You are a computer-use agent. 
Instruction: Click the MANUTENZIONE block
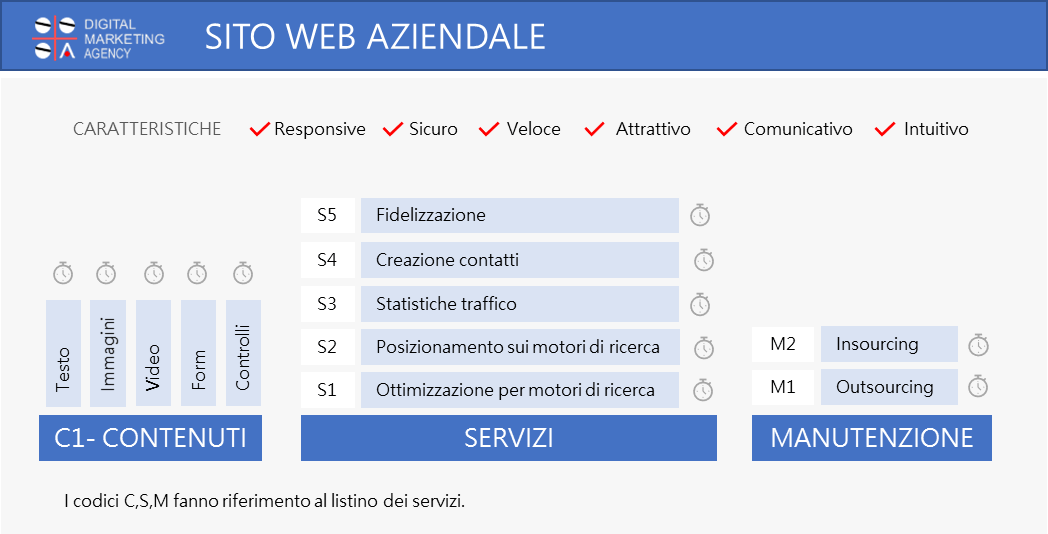(x=872, y=438)
